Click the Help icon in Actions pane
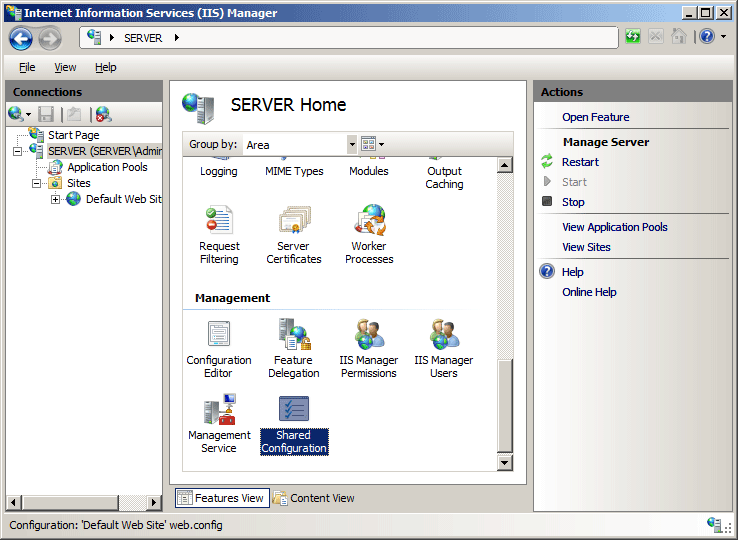Image resolution: width=738 pixels, height=540 pixels. pyautogui.click(x=547, y=271)
